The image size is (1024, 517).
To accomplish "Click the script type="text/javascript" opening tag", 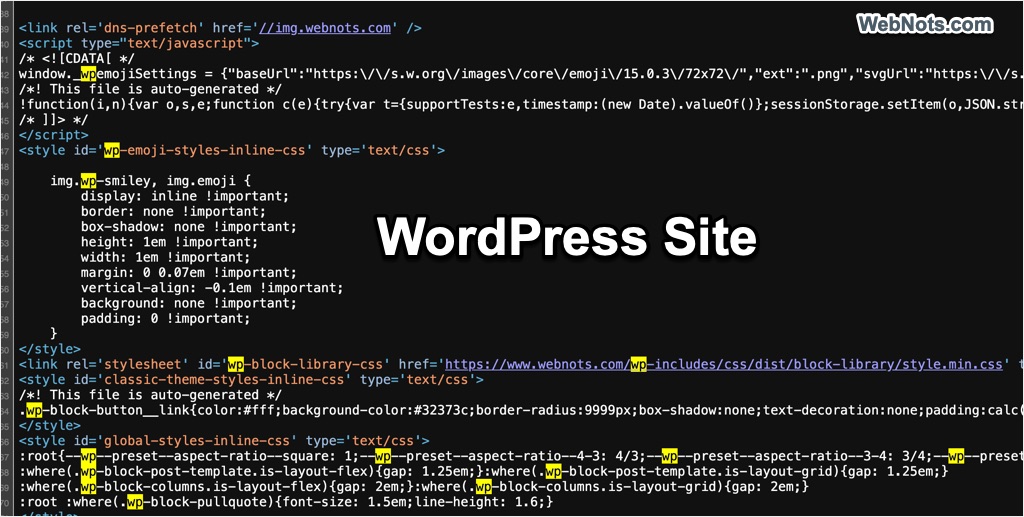I will pos(139,44).
